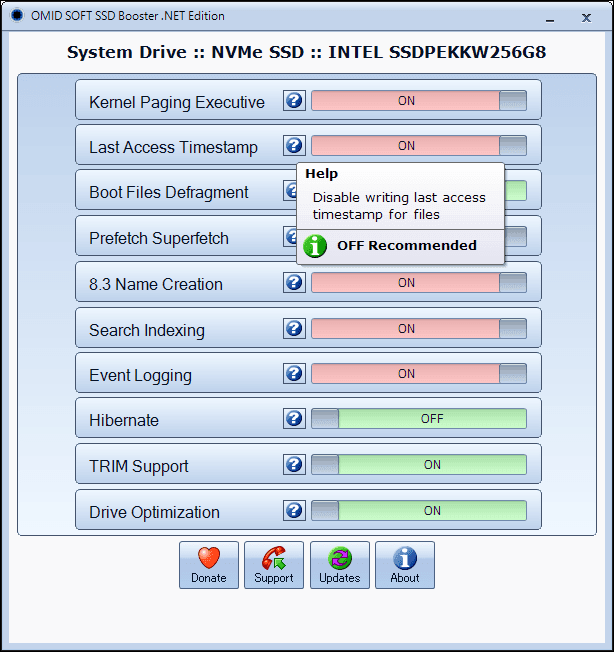Screen dimensions: 614x652
Task: Click the OFF Recommended text in popup
Action: point(407,245)
